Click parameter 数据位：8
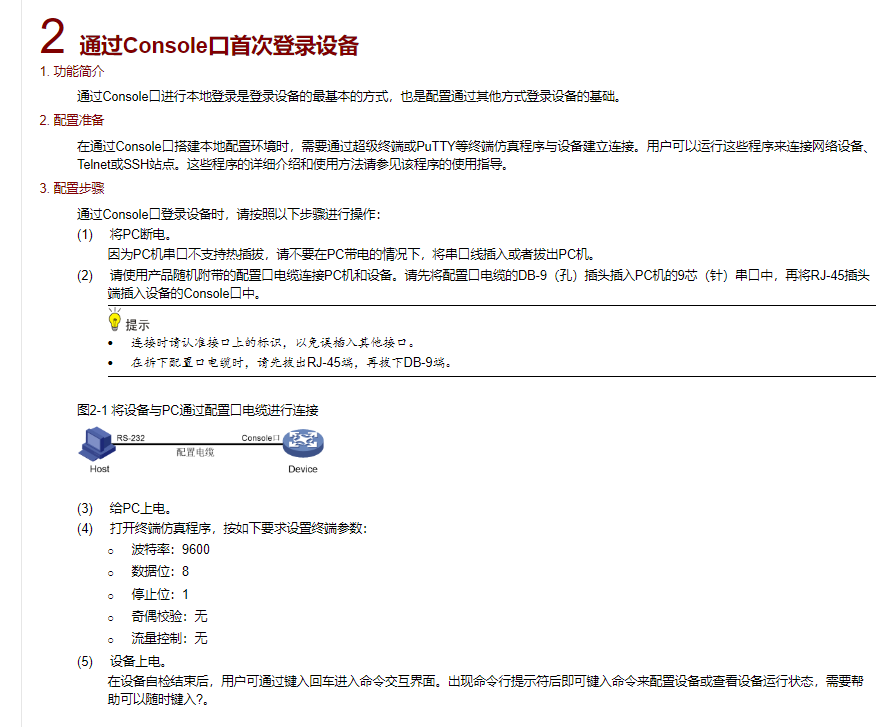 point(160,572)
